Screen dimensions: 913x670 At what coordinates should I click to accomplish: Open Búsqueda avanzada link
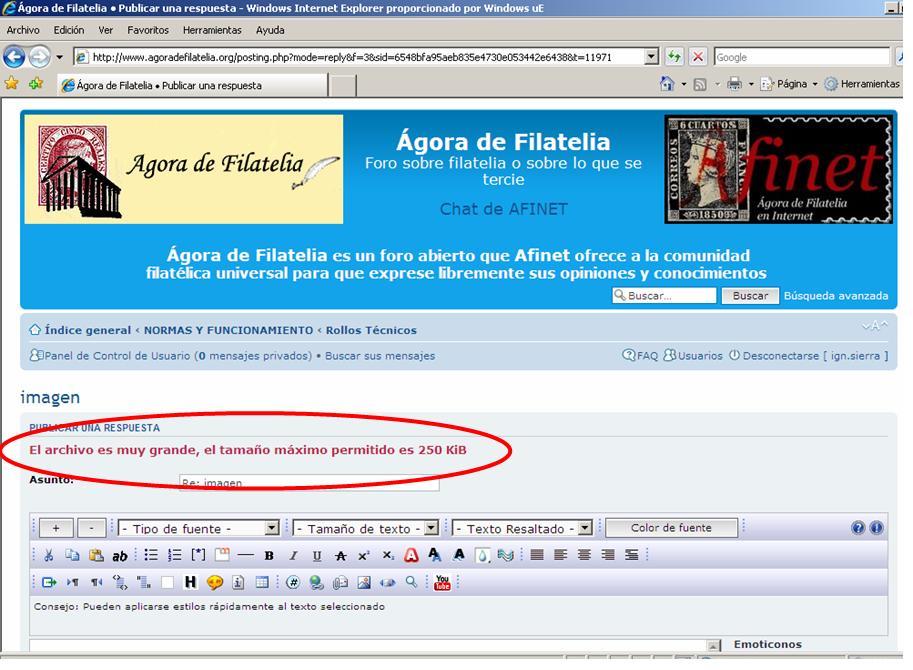[x=836, y=296]
